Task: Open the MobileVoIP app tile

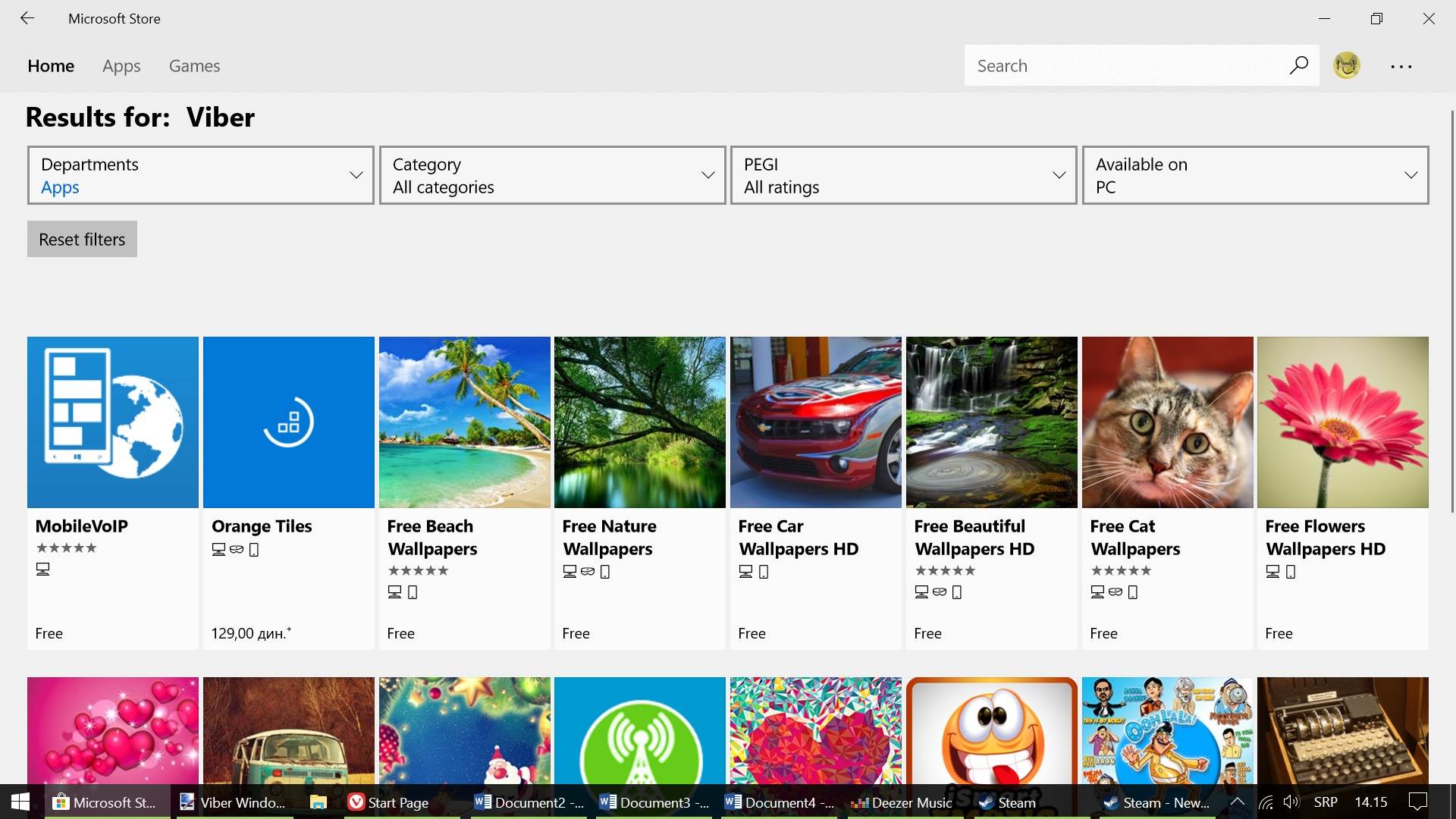Action: point(113,422)
